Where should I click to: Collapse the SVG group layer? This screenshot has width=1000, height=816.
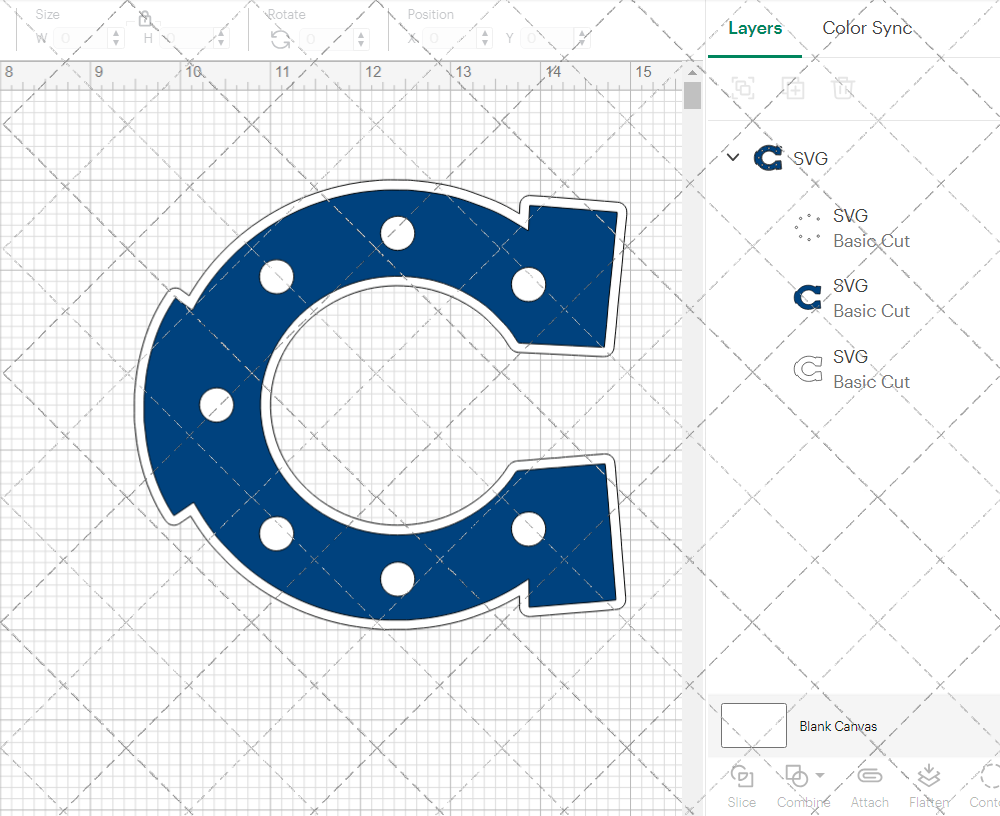coord(733,157)
